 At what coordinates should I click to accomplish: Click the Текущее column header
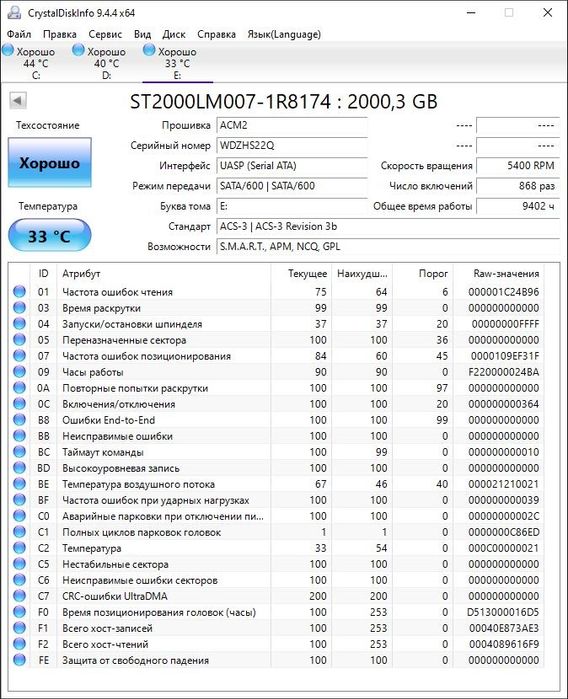click(x=301, y=273)
